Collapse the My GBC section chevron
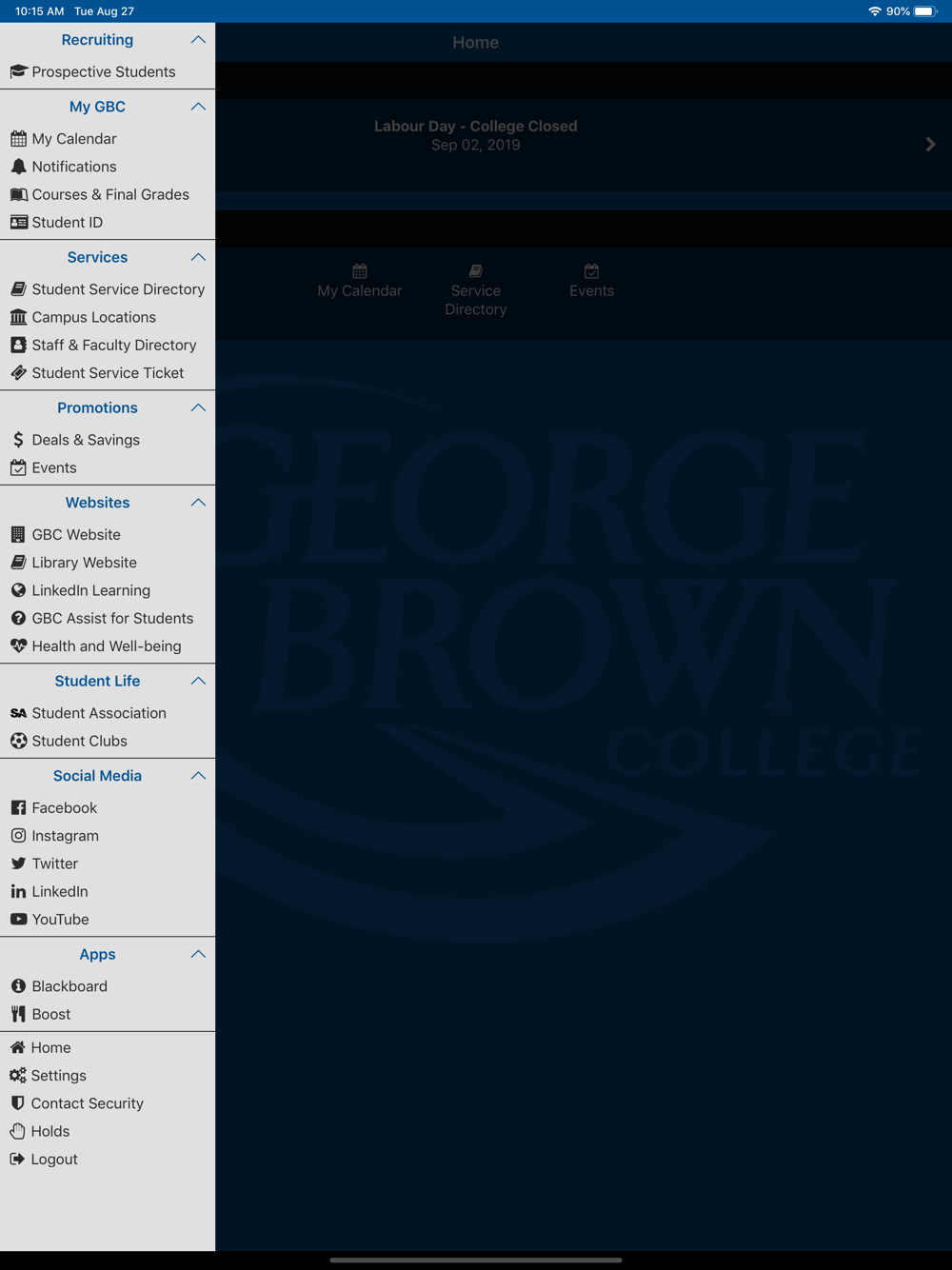The height and width of the screenshot is (1270, 952). click(x=198, y=107)
